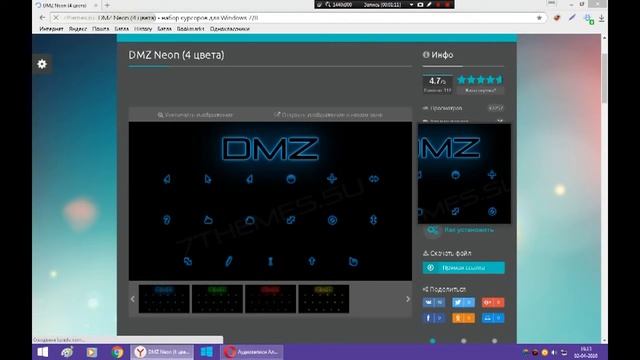Click the taskbar clock and date

pyautogui.click(x=586, y=352)
